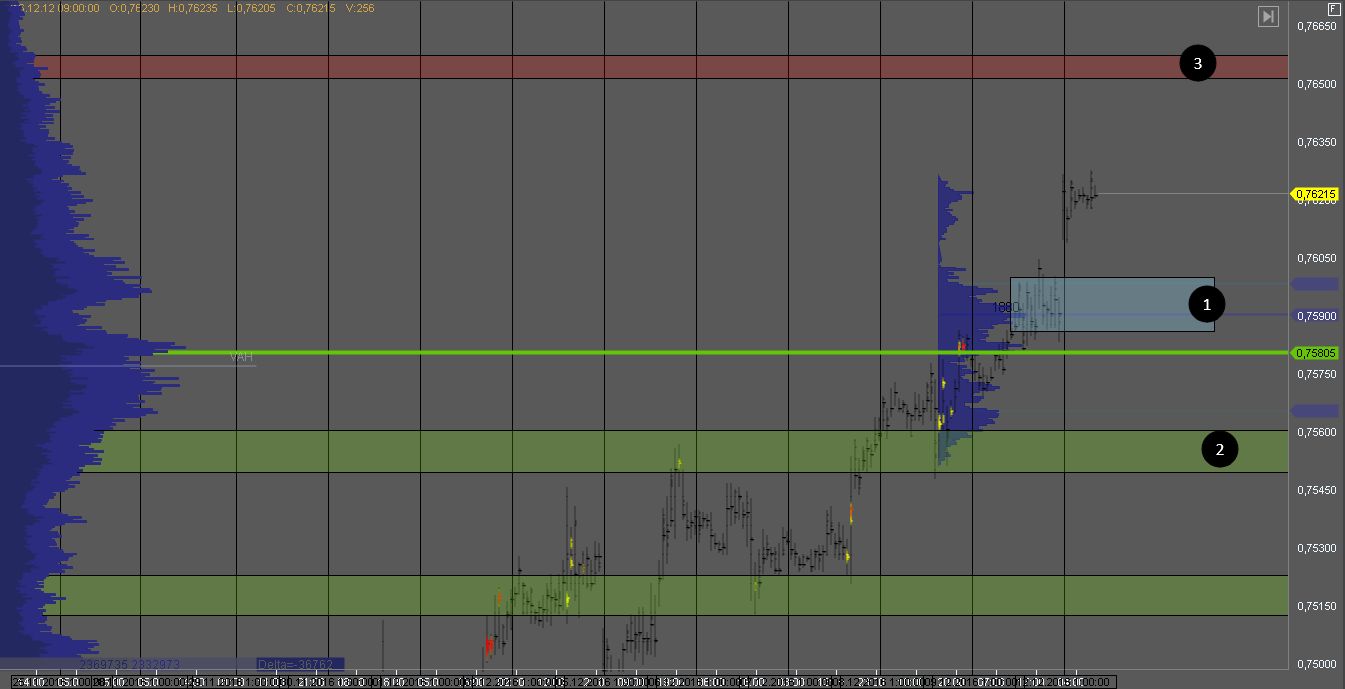
Task: Click the 0,76500 label on the price axis
Action: coord(1316,84)
